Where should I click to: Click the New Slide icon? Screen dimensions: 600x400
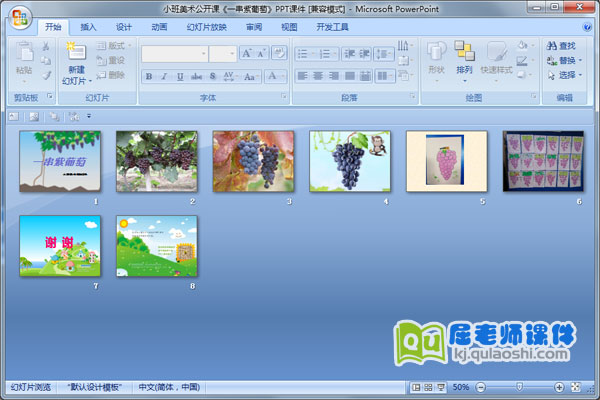point(76,52)
